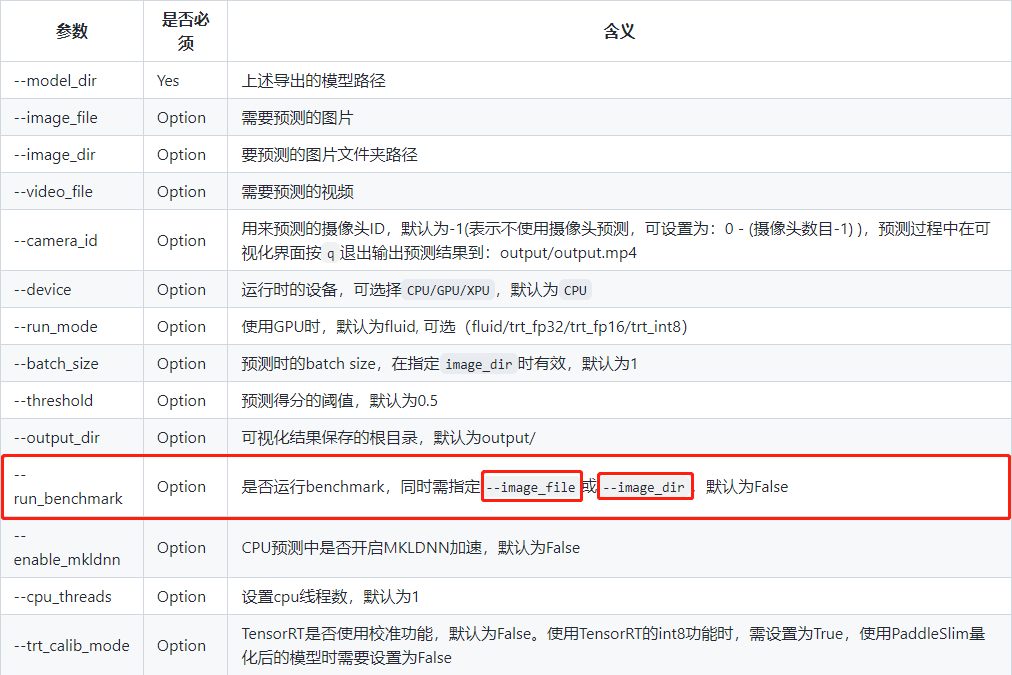Image resolution: width=1012 pixels, height=675 pixels.
Task: Click the --image_dir row description
Action: pyautogui.click(x=330, y=154)
